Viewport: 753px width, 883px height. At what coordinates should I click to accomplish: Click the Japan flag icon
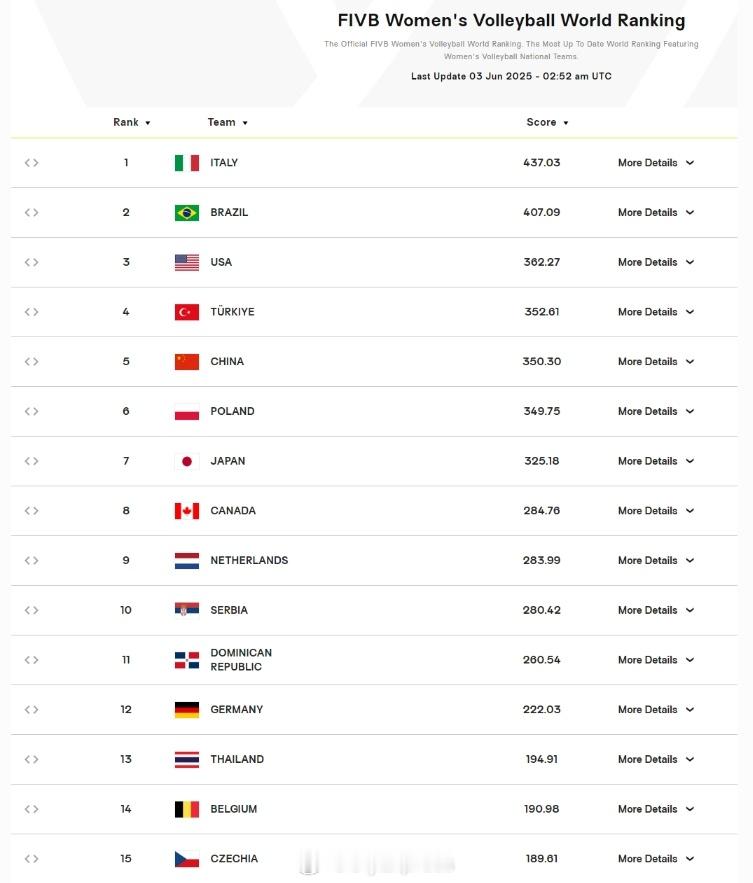[x=186, y=461]
